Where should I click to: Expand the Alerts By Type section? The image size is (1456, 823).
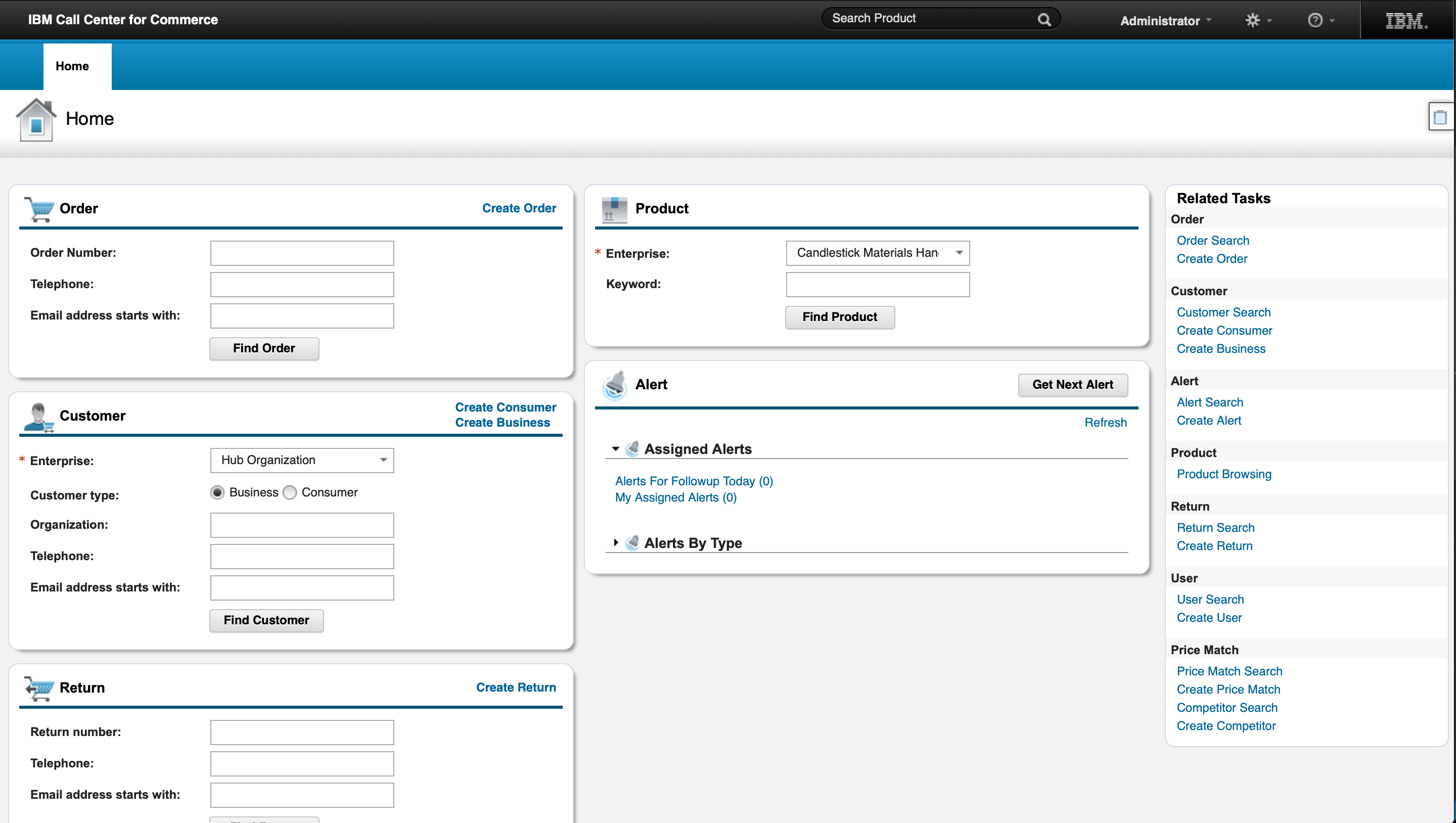616,542
